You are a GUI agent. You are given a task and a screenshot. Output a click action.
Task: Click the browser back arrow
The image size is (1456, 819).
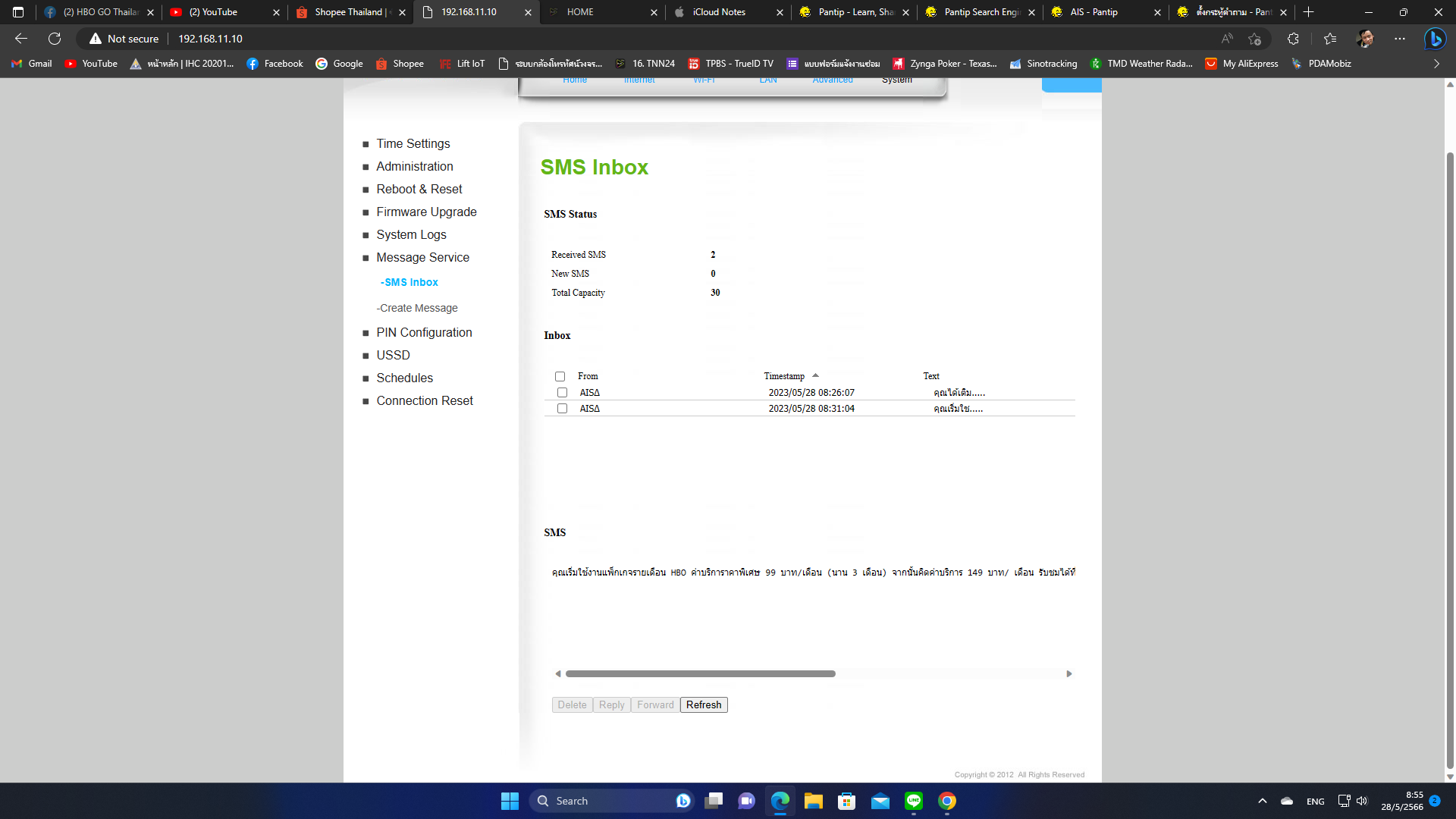click(x=21, y=39)
